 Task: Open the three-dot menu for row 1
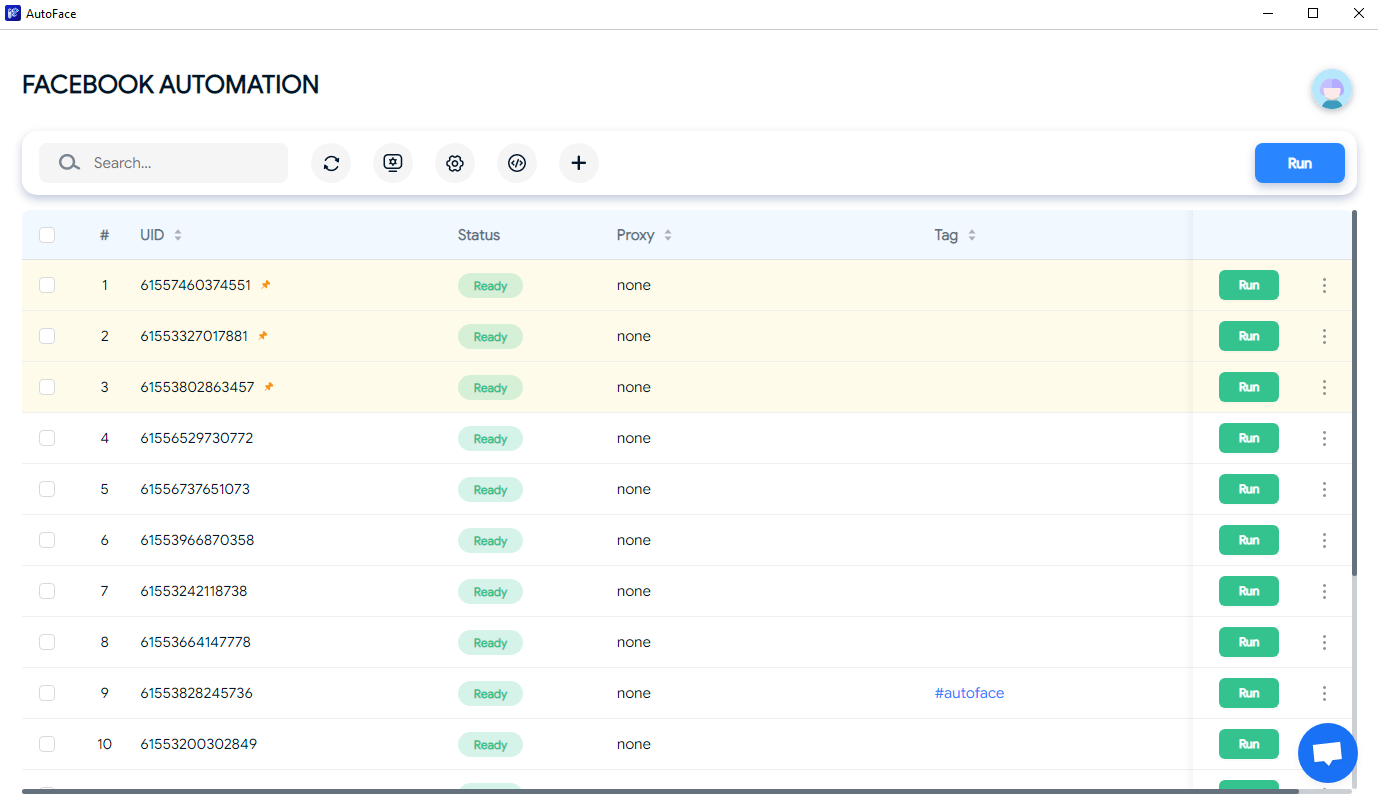click(x=1325, y=285)
